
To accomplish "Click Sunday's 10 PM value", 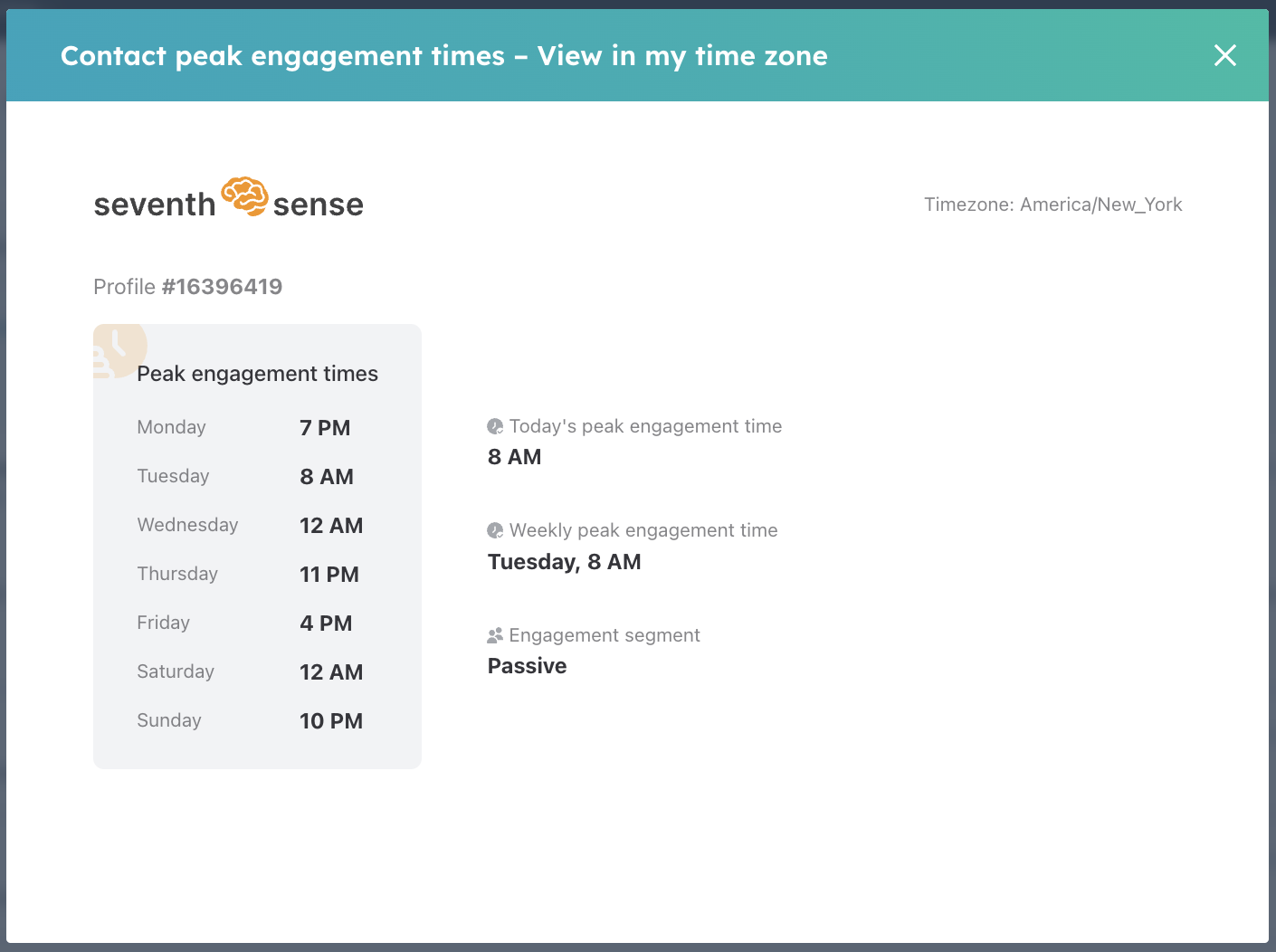I will 331,721.
